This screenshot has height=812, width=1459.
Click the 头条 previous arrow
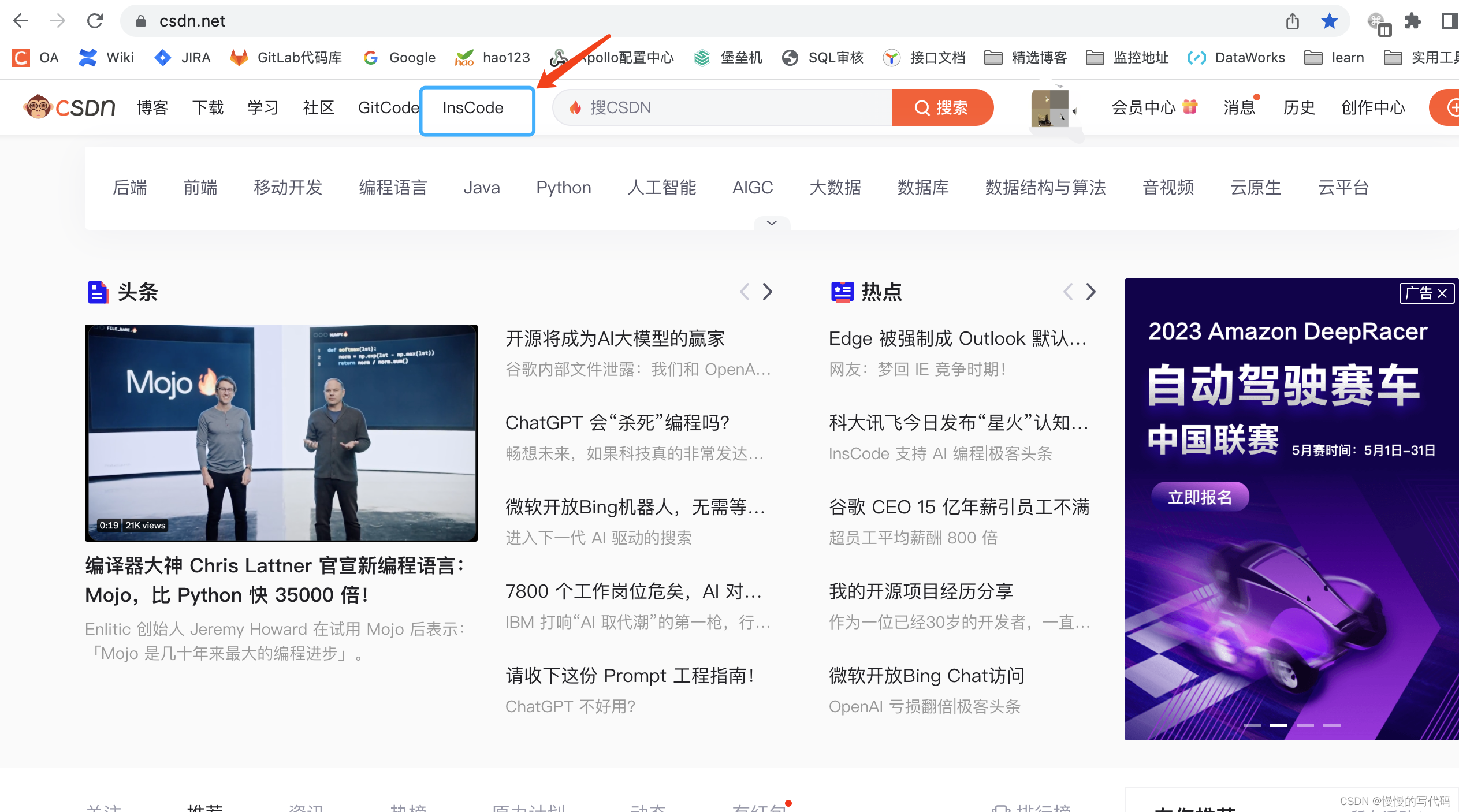[x=745, y=292]
